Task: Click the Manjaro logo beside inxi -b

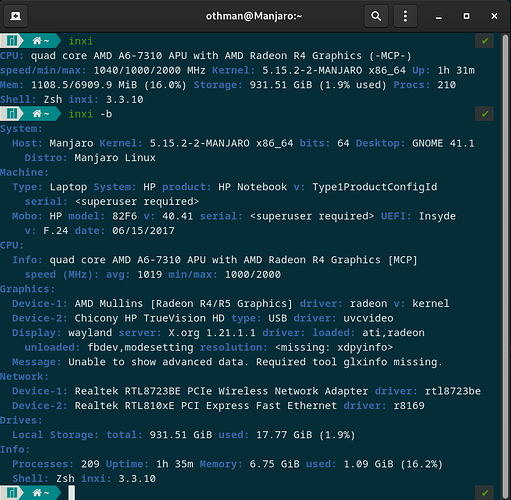Action: (12, 114)
